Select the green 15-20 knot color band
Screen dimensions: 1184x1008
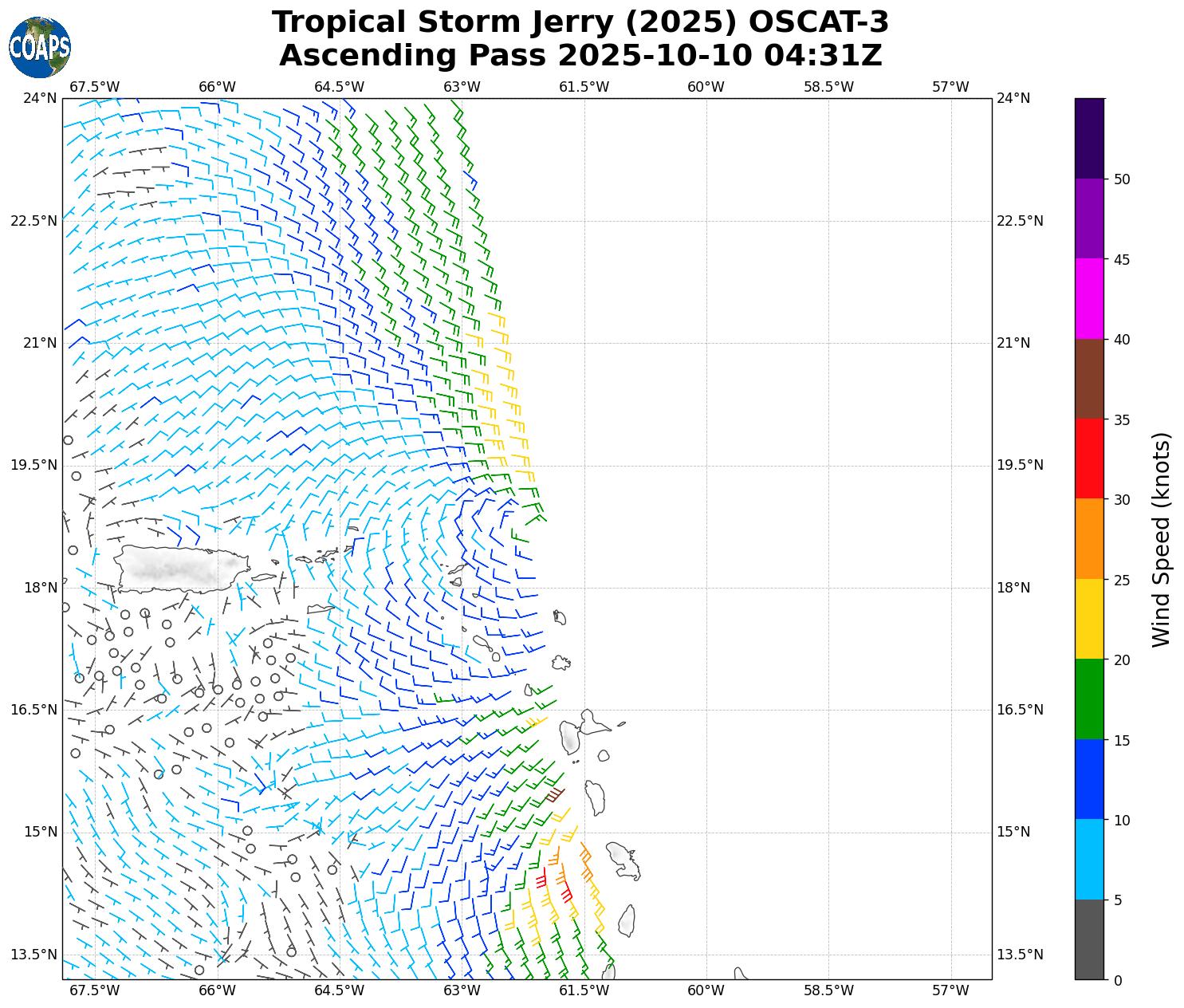(1088, 699)
